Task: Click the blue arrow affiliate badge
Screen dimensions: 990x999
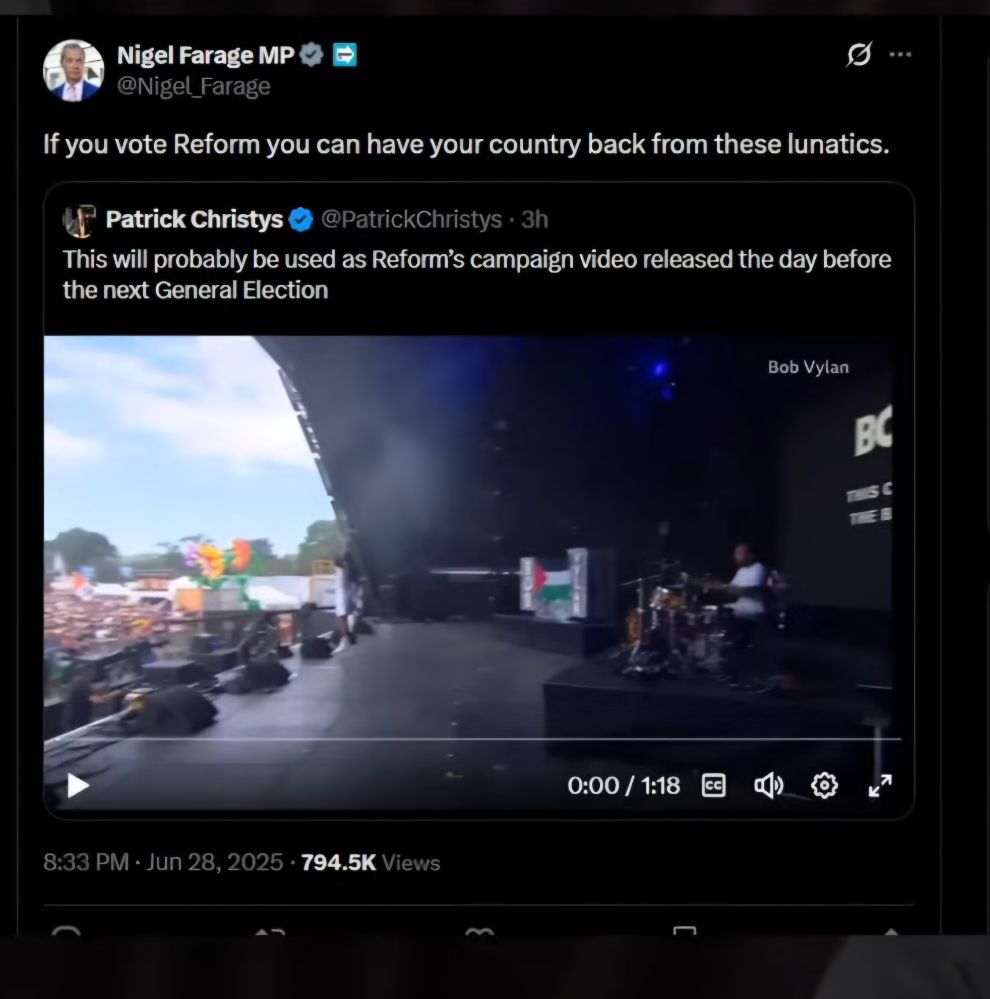Action: point(345,55)
